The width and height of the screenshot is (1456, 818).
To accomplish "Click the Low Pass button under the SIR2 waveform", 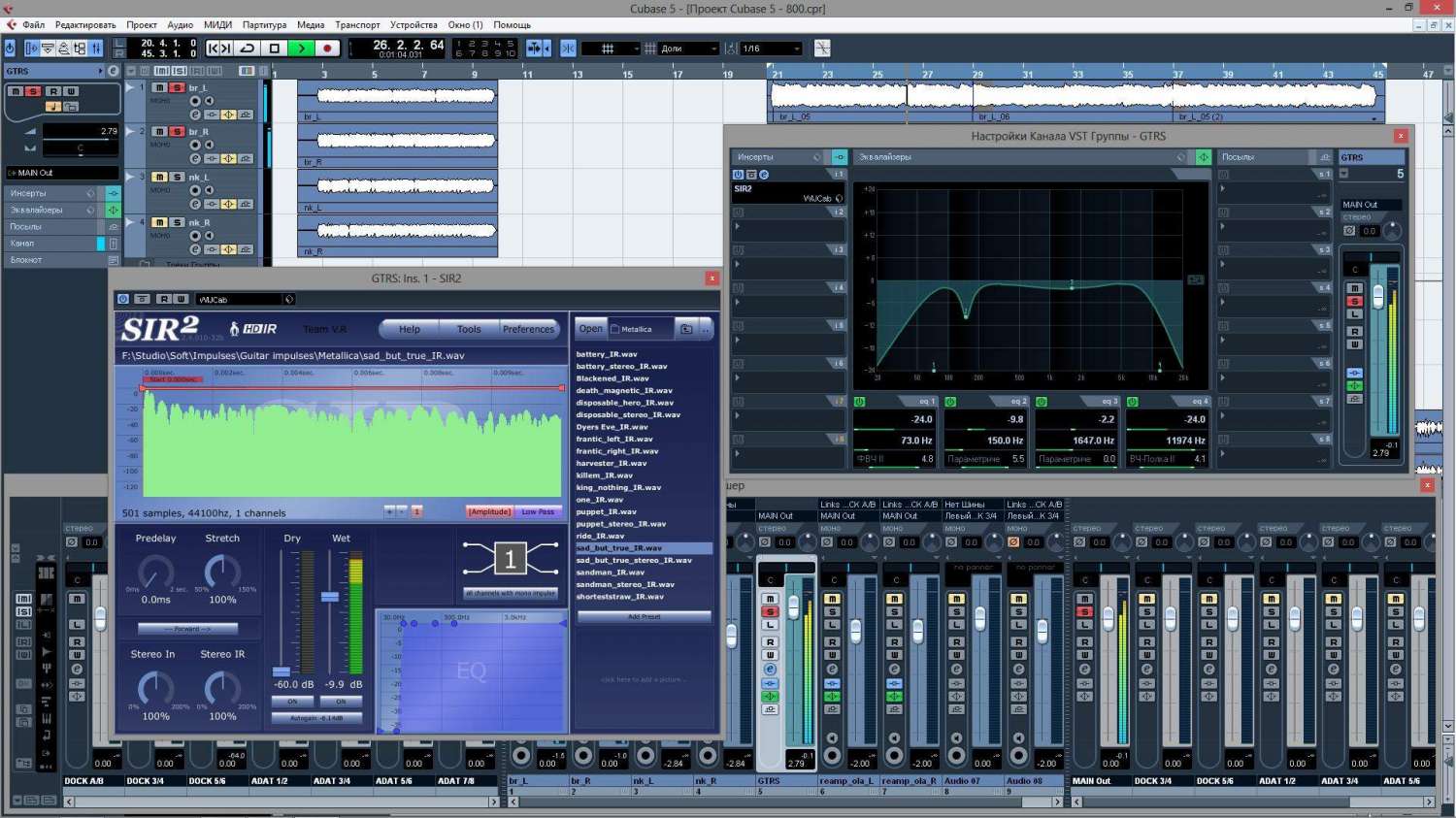I will pyautogui.click(x=538, y=511).
